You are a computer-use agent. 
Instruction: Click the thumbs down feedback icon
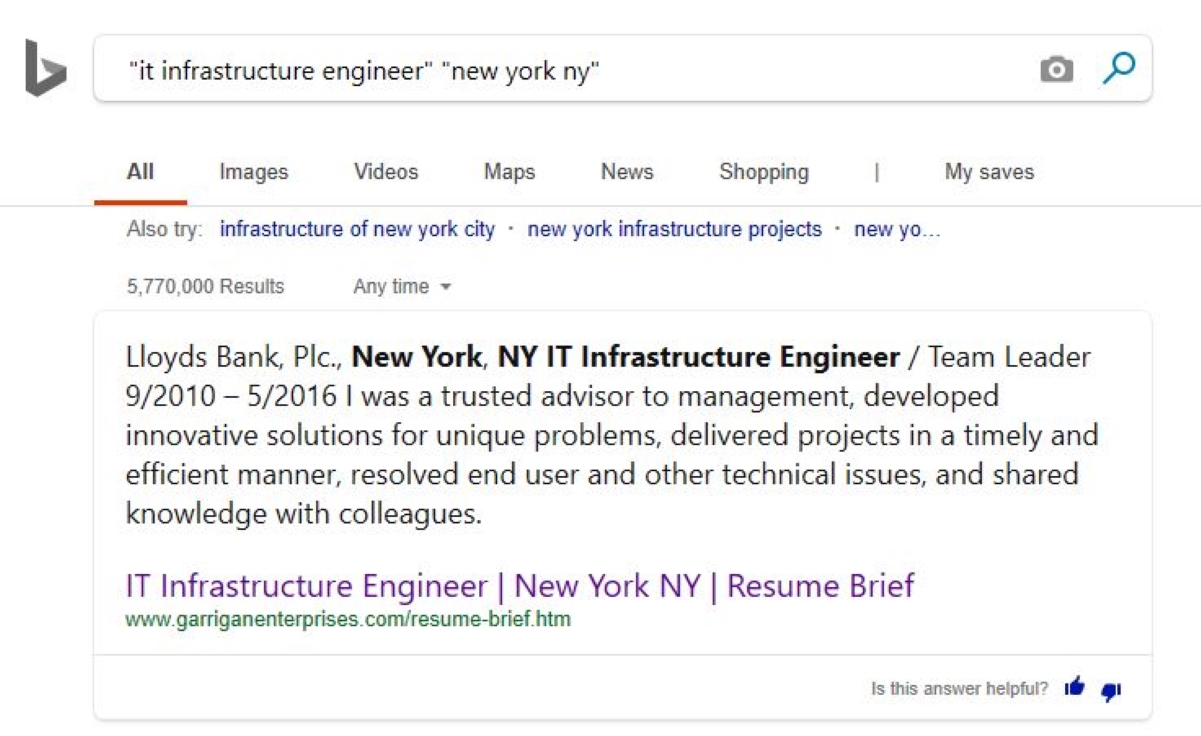(1111, 690)
